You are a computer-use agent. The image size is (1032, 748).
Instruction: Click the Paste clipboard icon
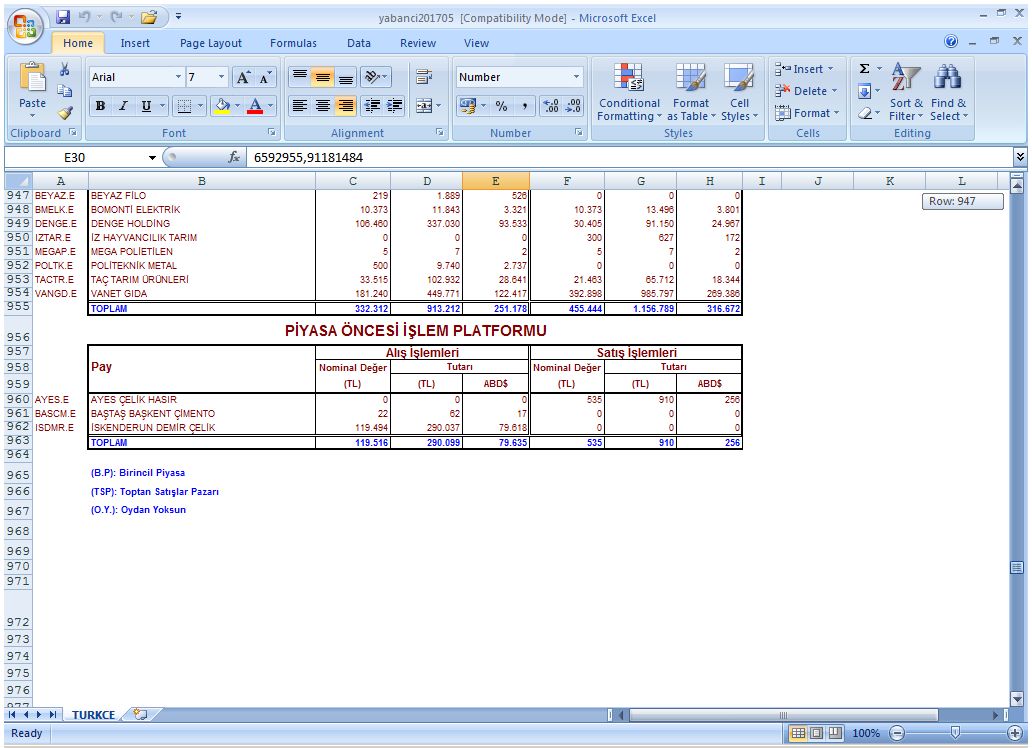32,78
